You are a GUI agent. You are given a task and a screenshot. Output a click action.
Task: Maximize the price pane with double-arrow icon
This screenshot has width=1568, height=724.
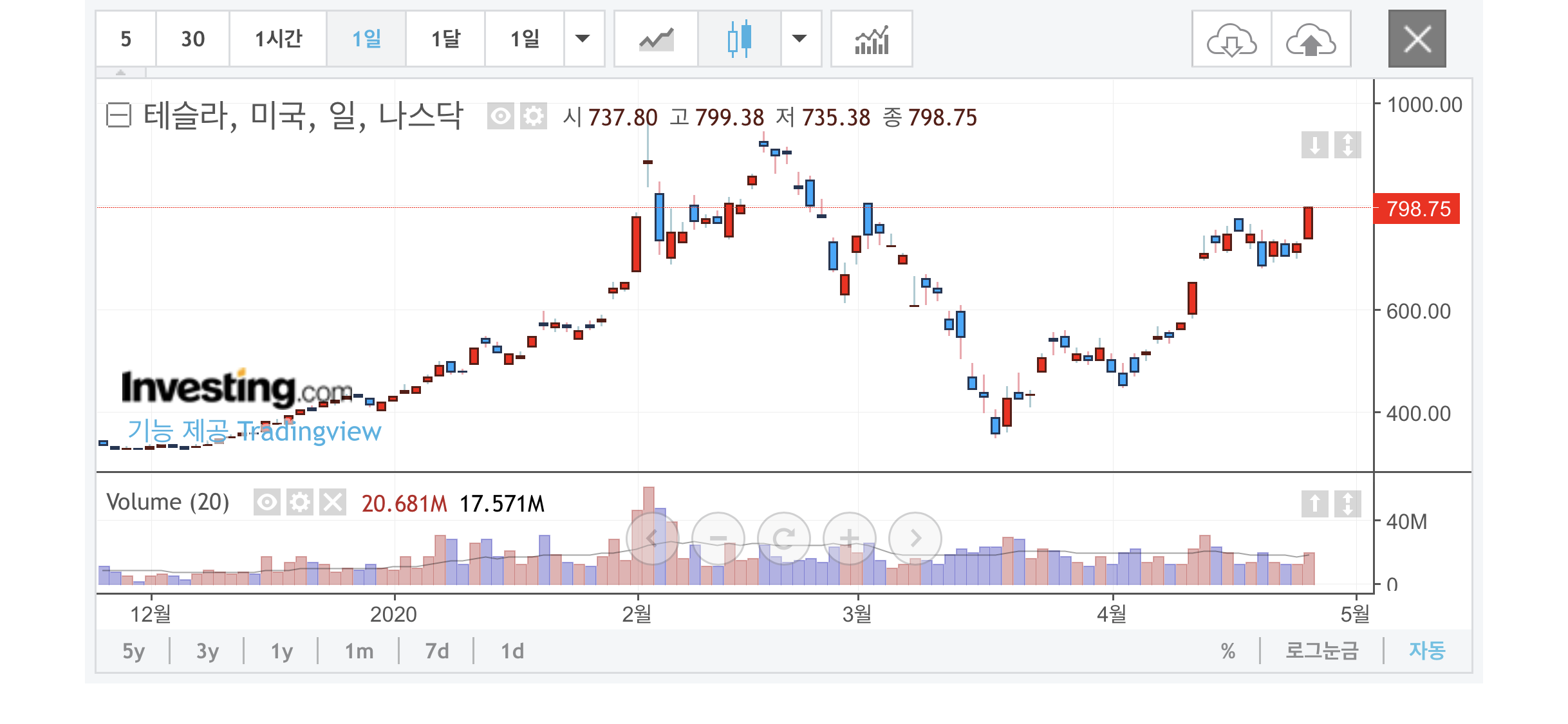(1348, 145)
